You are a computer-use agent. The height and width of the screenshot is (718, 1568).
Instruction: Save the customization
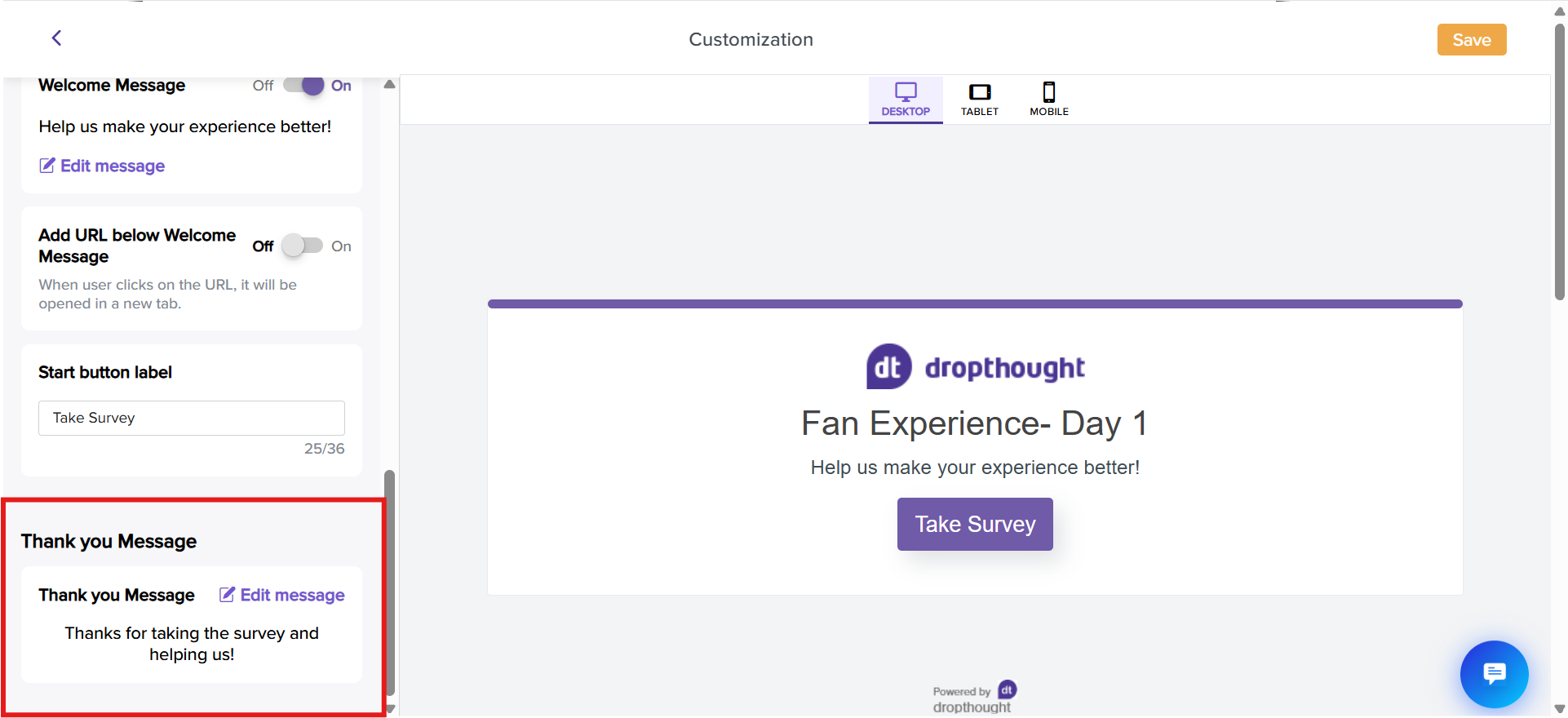click(x=1471, y=40)
